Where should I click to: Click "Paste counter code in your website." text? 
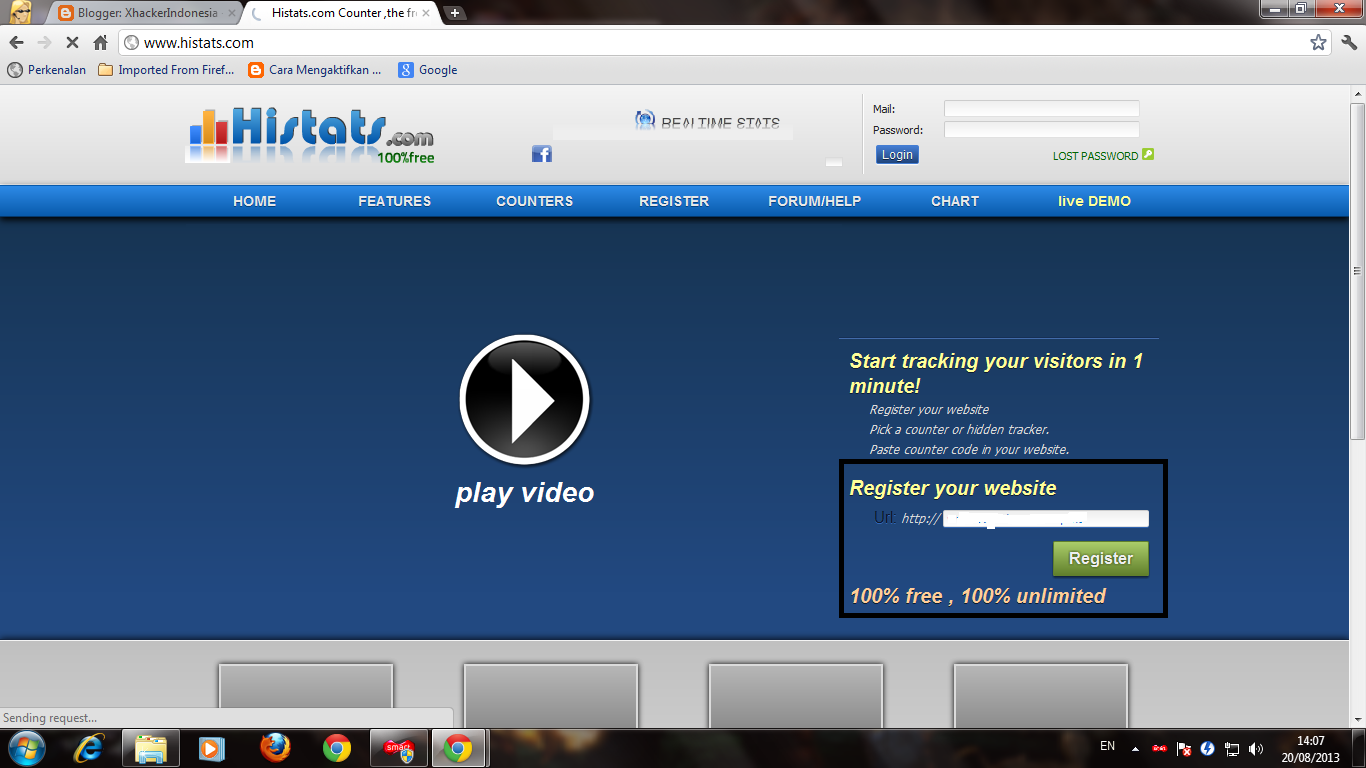click(969, 450)
